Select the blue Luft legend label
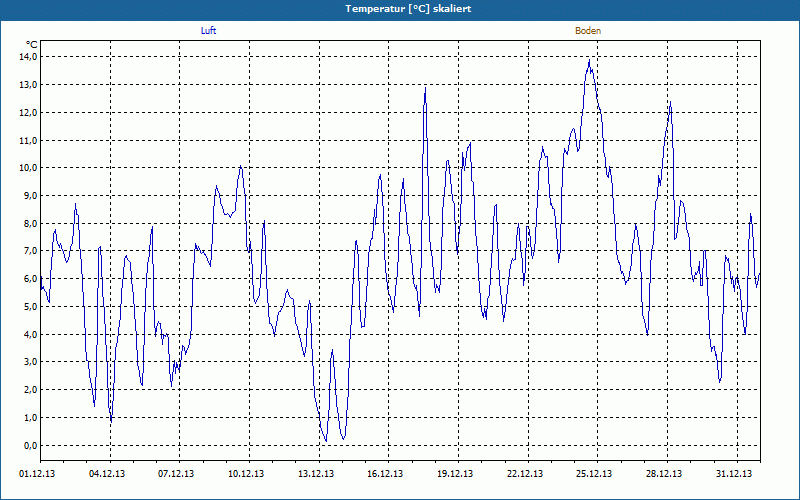This screenshot has height=500, width=800. pyautogui.click(x=208, y=31)
